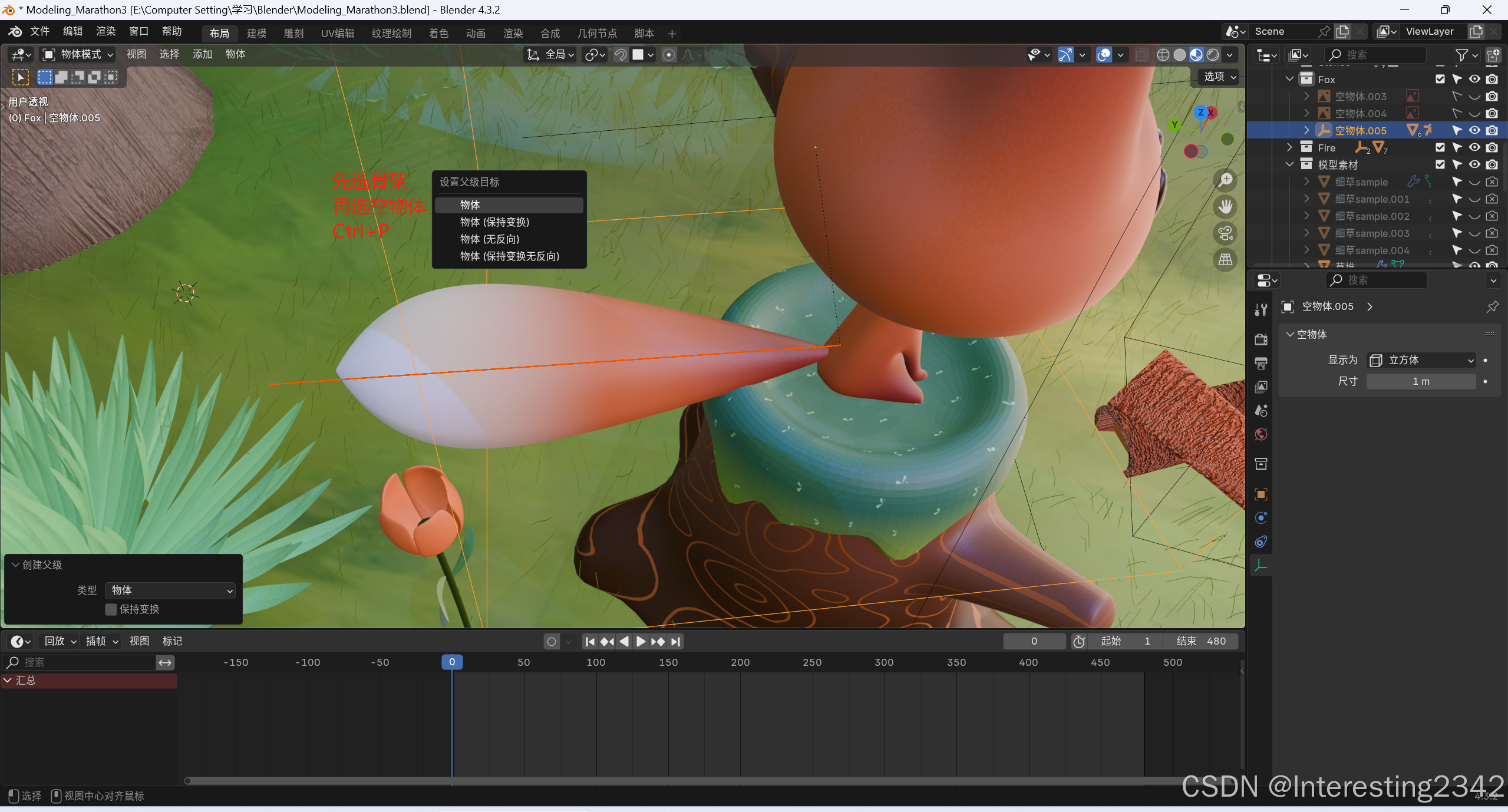Click the 尺寸 1 m value field

[1421, 381]
